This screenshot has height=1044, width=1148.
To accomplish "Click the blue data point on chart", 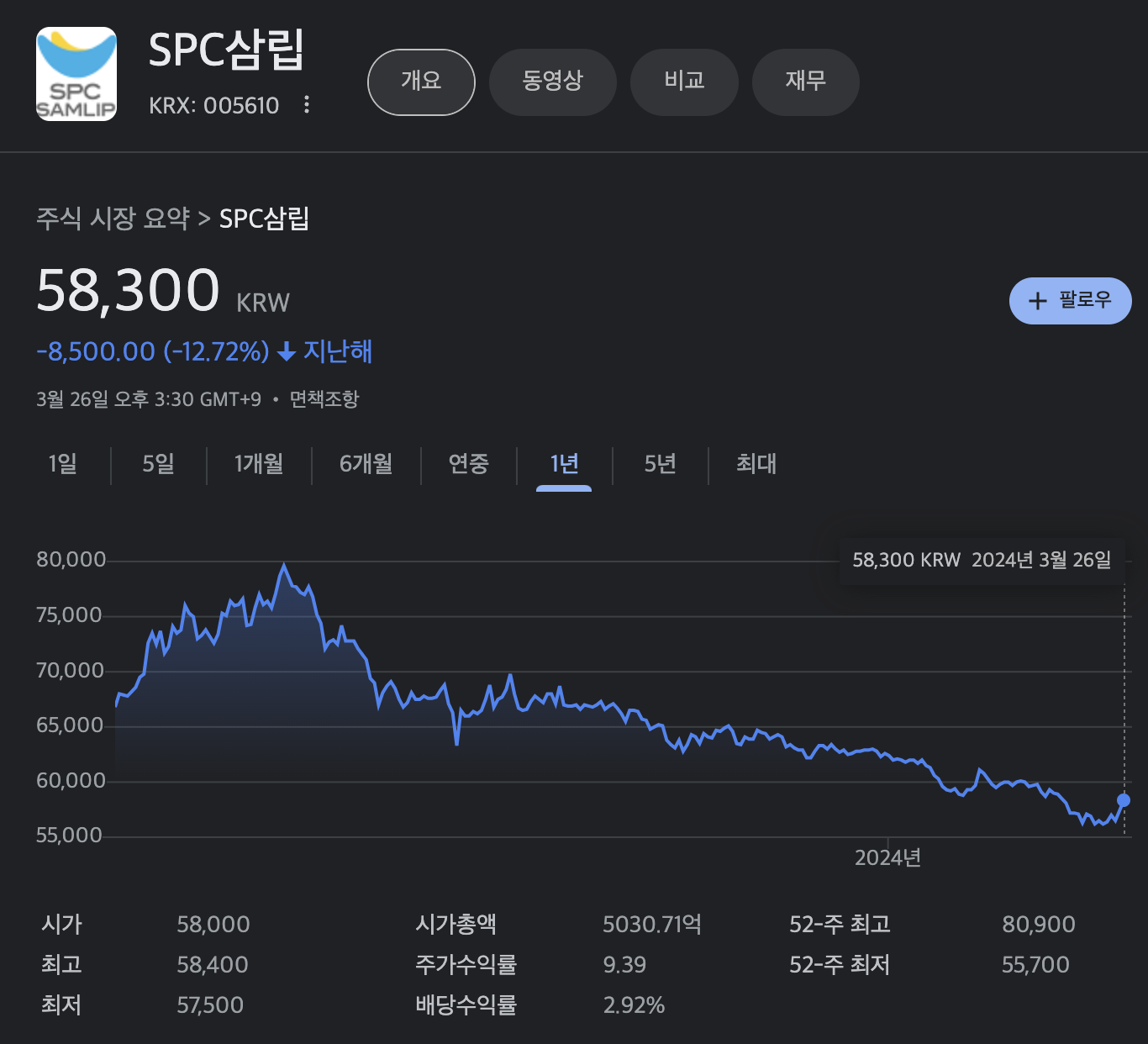I will pos(1124,800).
